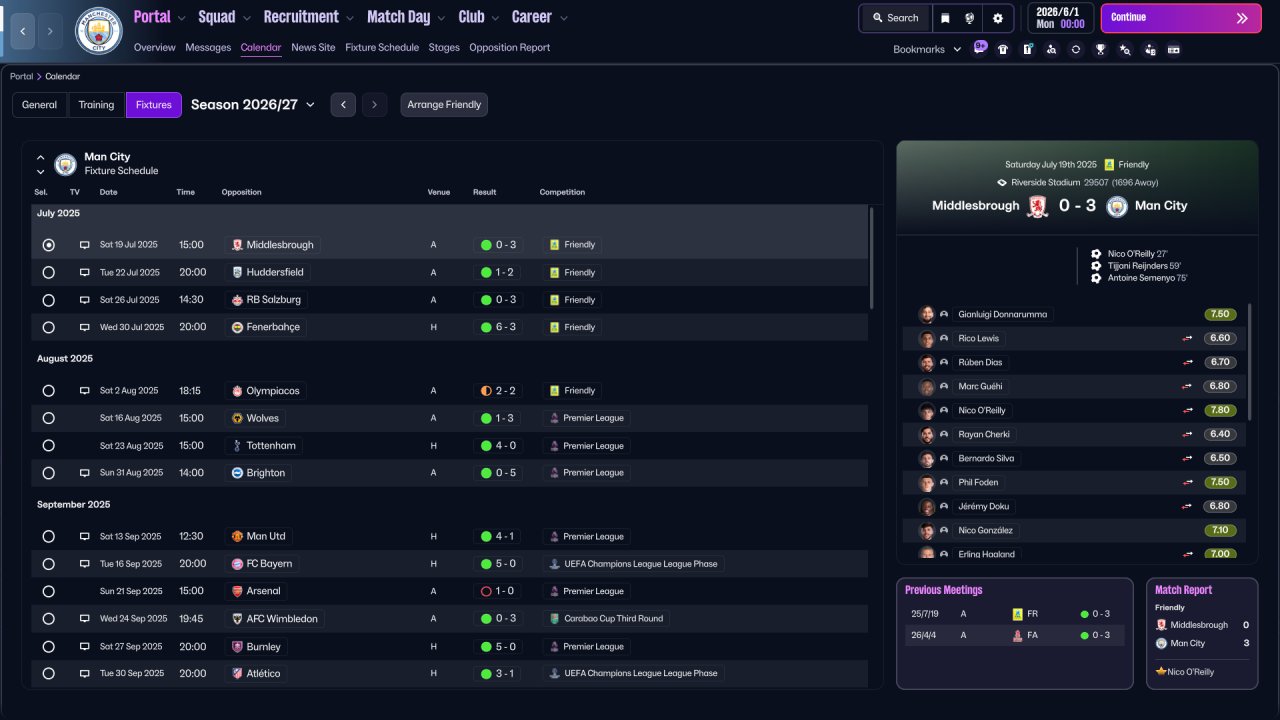Open the Opposition Report sub-menu item
The image size is (1280, 720).
click(509, 47)
